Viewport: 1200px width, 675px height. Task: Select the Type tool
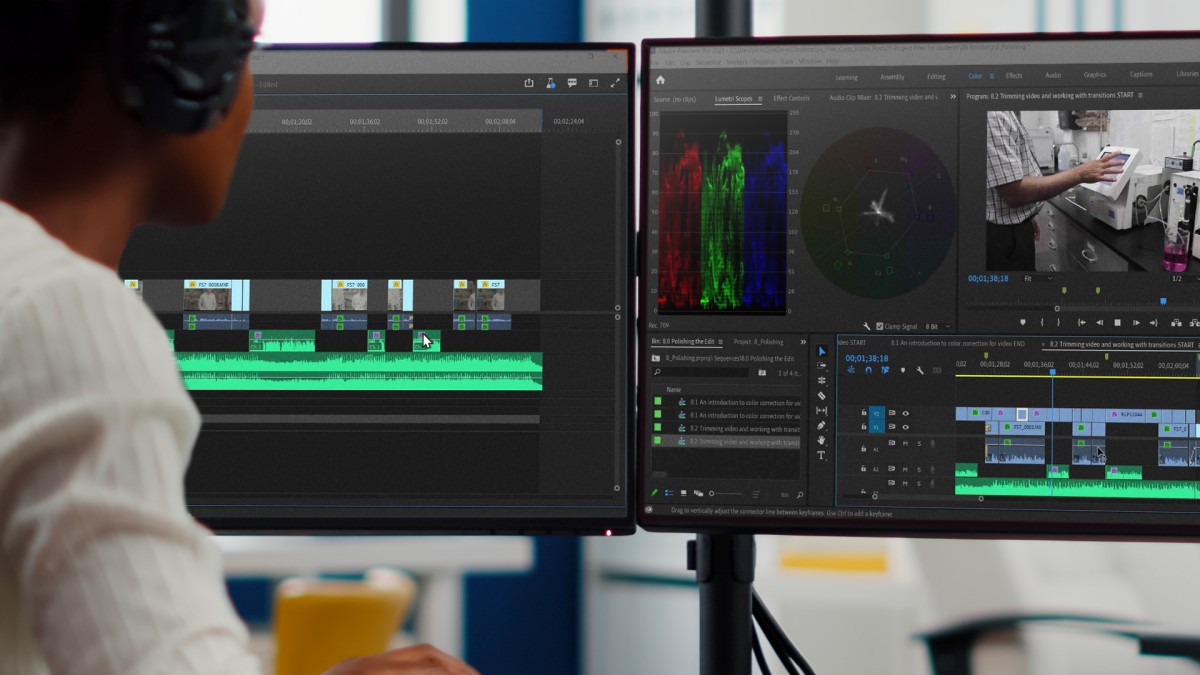pyautogui.click(x=822, y=455)
